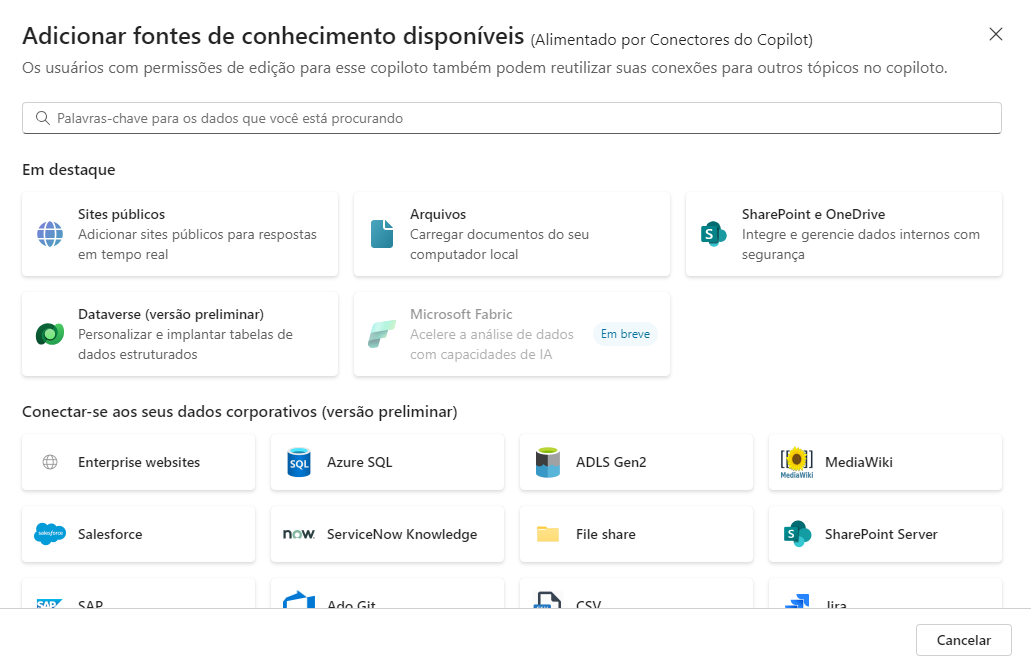Click the Cancelar button
Viewport: 1031px width, 666px height.
click(x=963, y=640)
